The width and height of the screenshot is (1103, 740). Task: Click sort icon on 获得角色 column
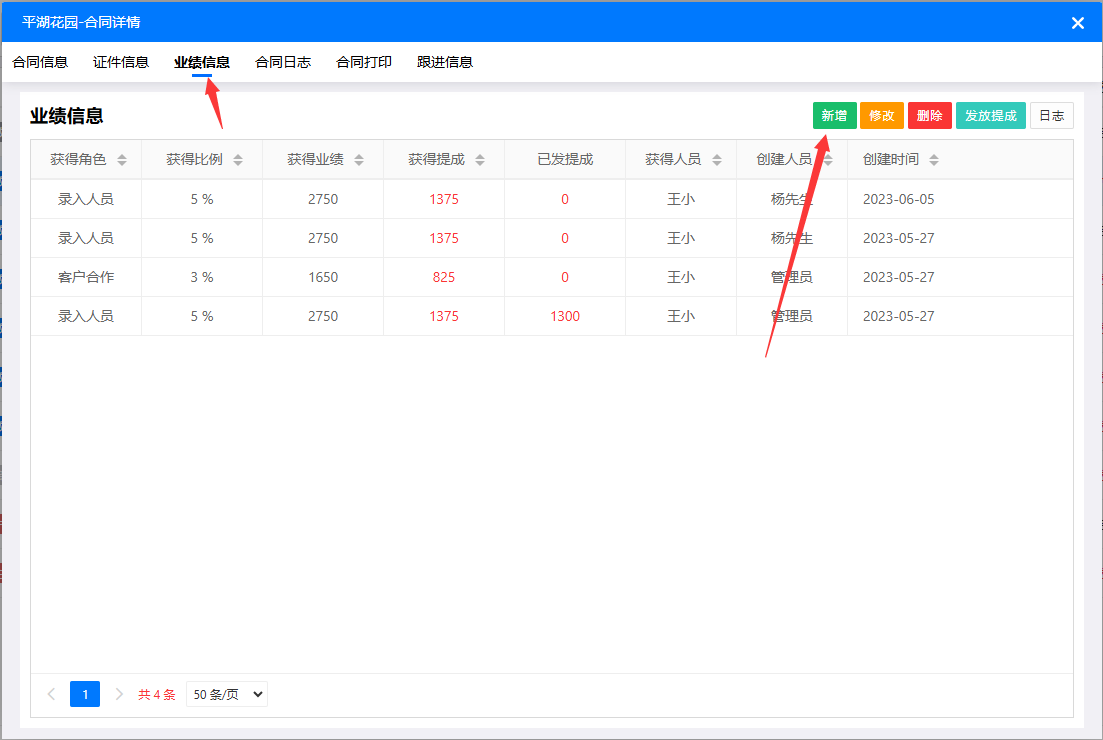(x=122, y=160)
